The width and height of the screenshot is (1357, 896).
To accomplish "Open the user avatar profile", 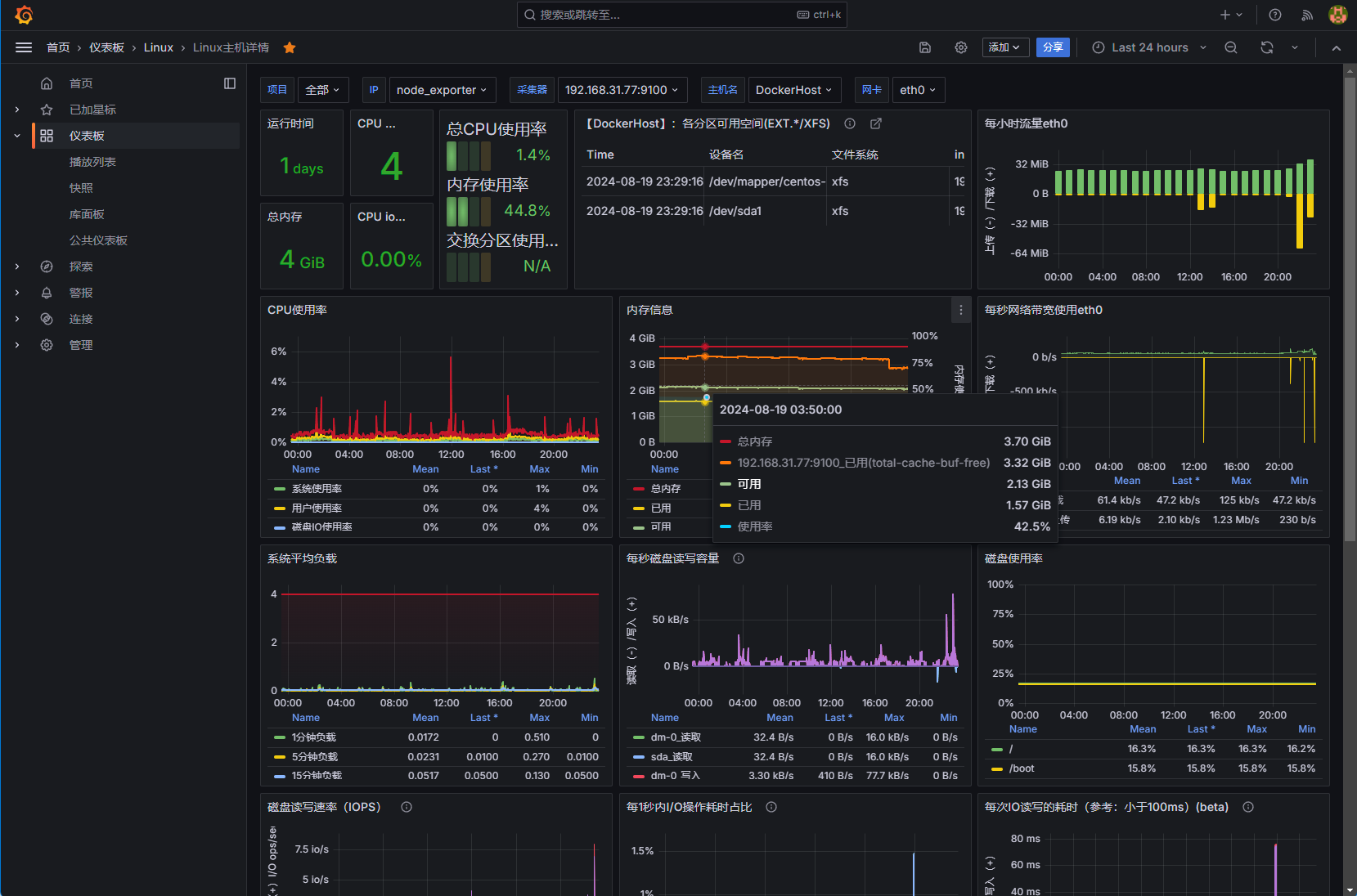I will coord(1338,15).
